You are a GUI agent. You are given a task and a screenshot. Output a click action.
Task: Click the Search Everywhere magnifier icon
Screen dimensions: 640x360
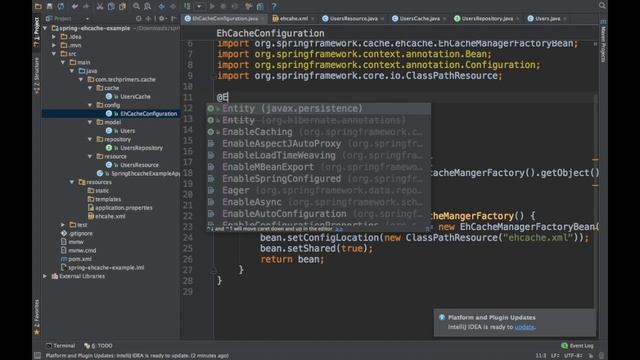click(x=602, y=5)
